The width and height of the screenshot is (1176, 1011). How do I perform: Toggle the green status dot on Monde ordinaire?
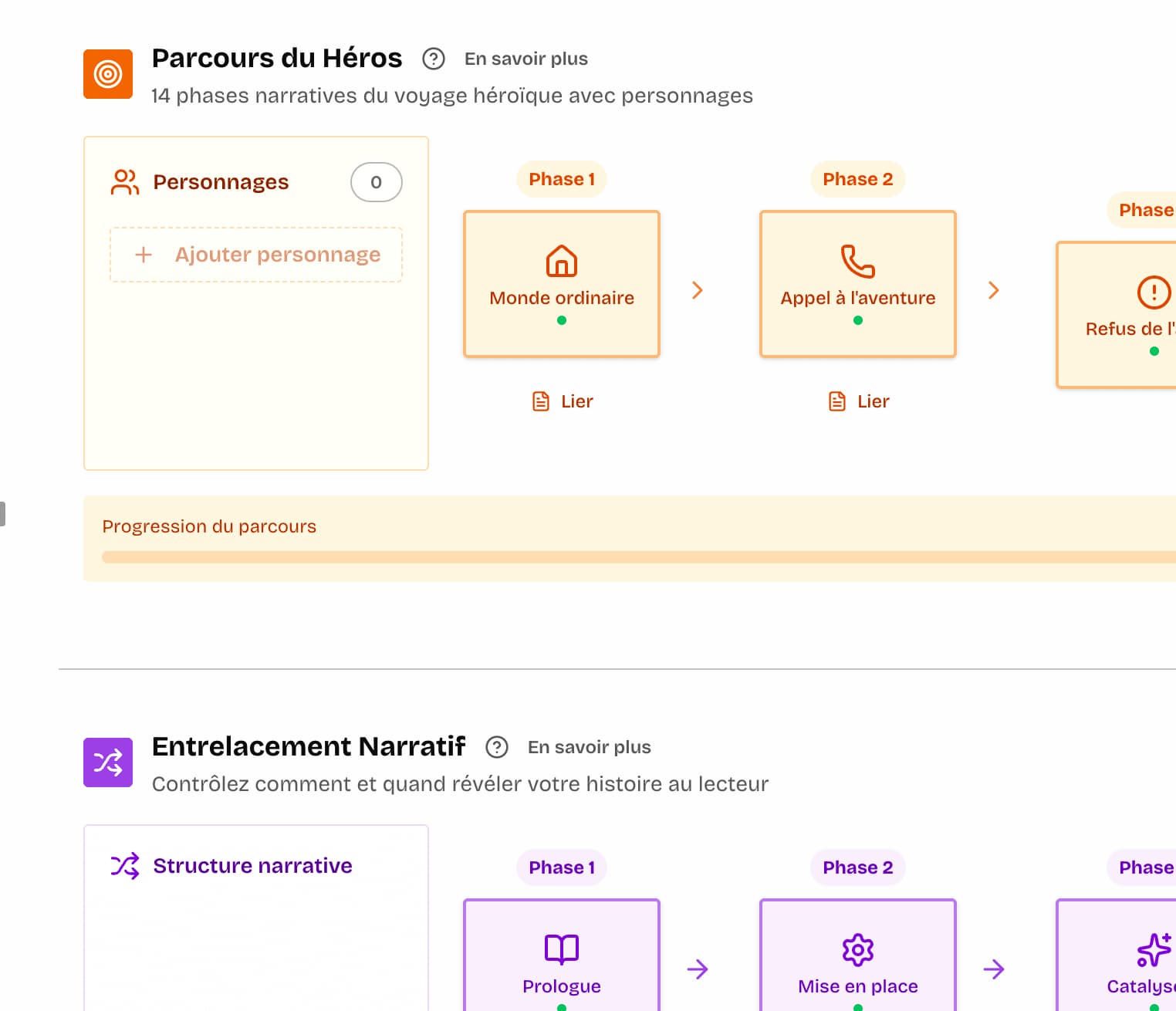point(561,320)
